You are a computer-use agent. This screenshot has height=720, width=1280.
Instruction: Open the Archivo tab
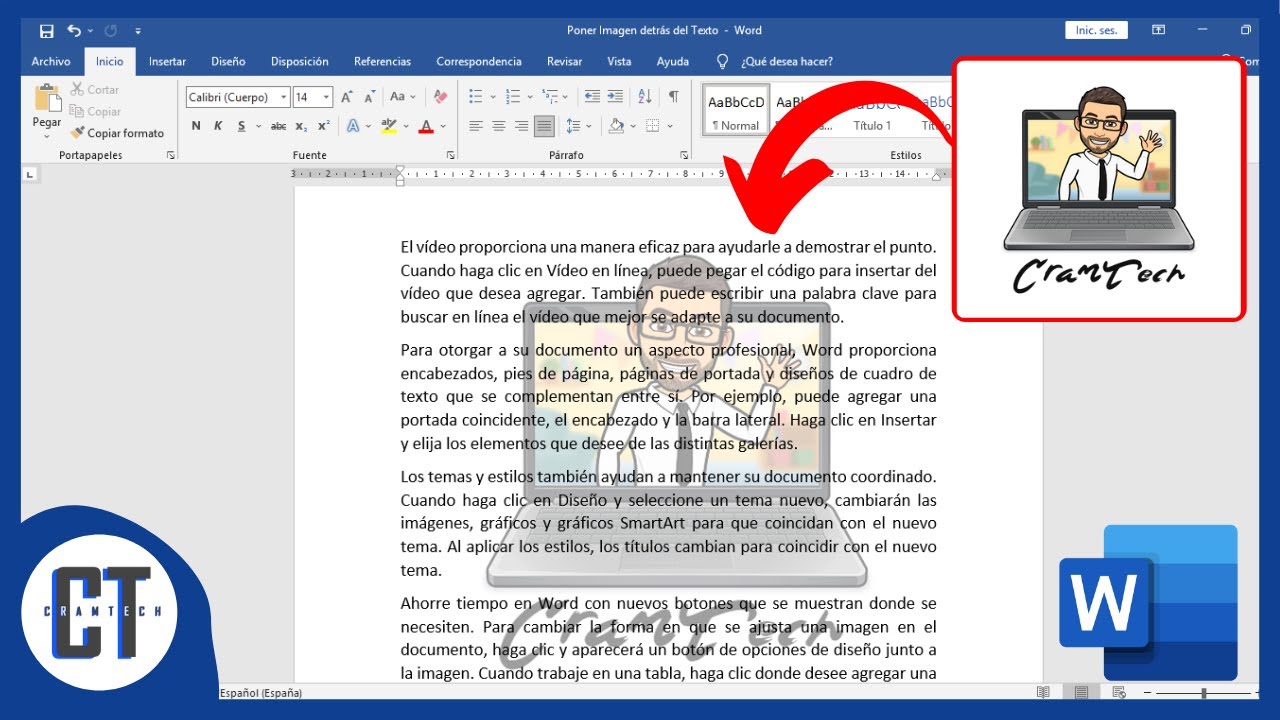click(51, 62)
